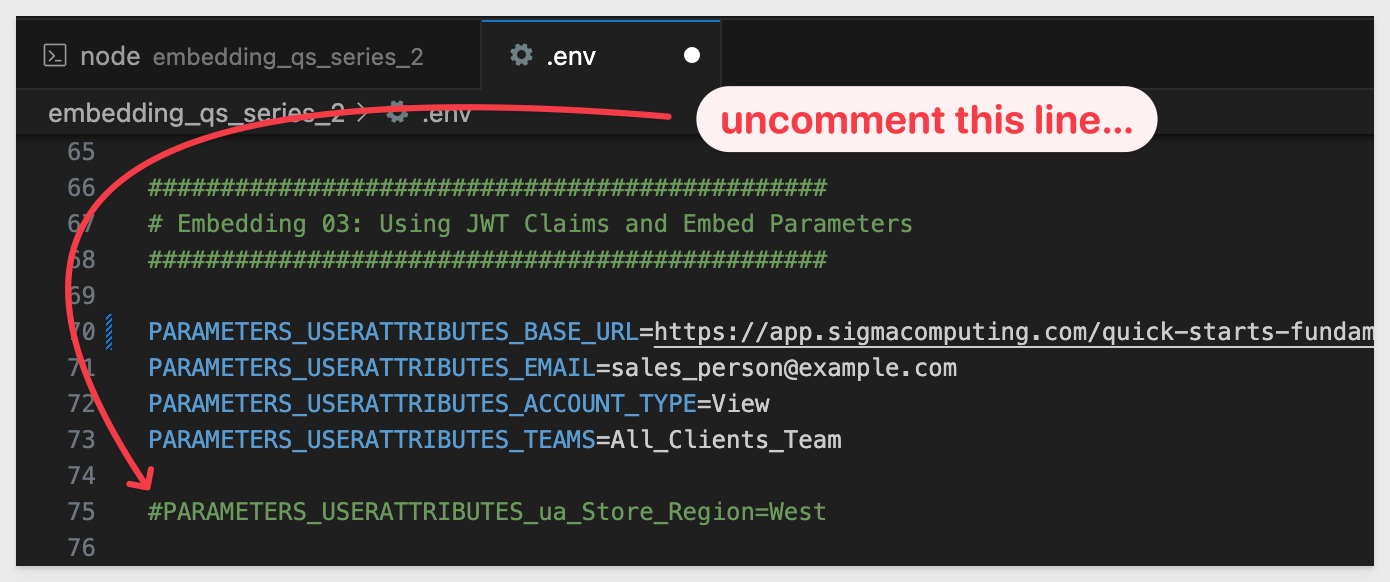Click the "Embedding 03" comment heading line
Viewport: 1390px width, 582px height.
click(x=530, y=224)
